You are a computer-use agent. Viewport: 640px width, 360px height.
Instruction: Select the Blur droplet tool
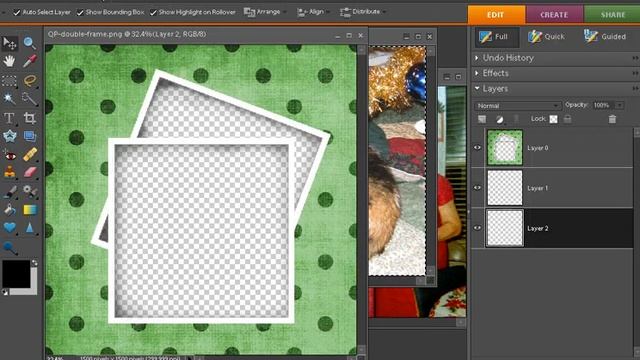(29, 228)
